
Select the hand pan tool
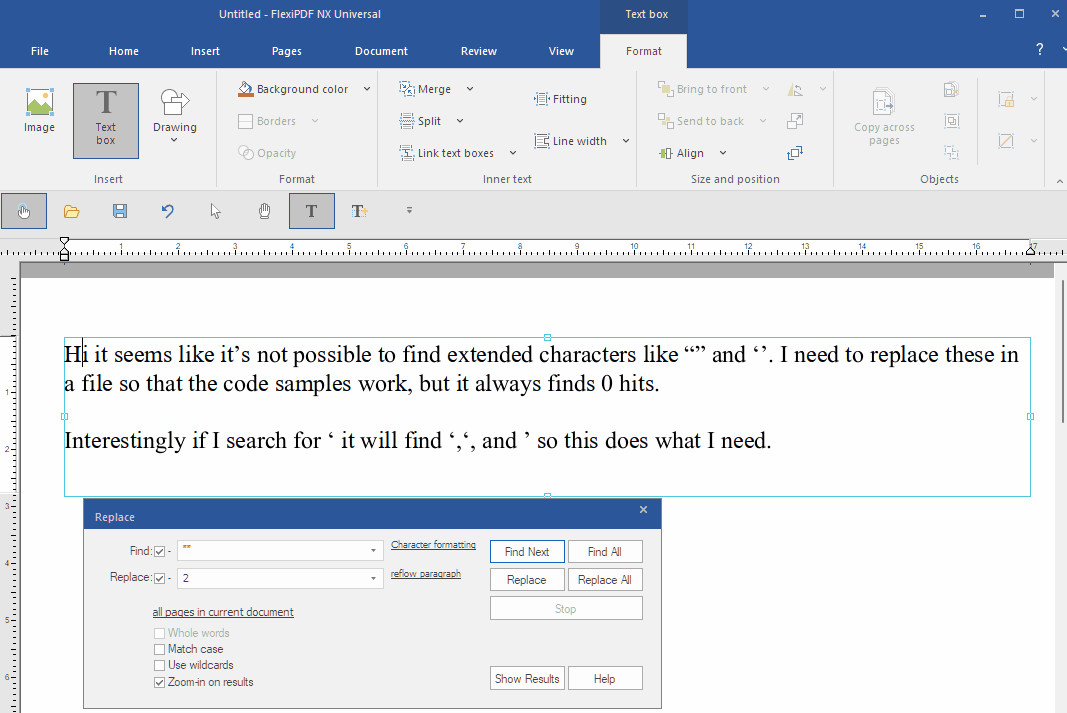[x=264, y=211]
